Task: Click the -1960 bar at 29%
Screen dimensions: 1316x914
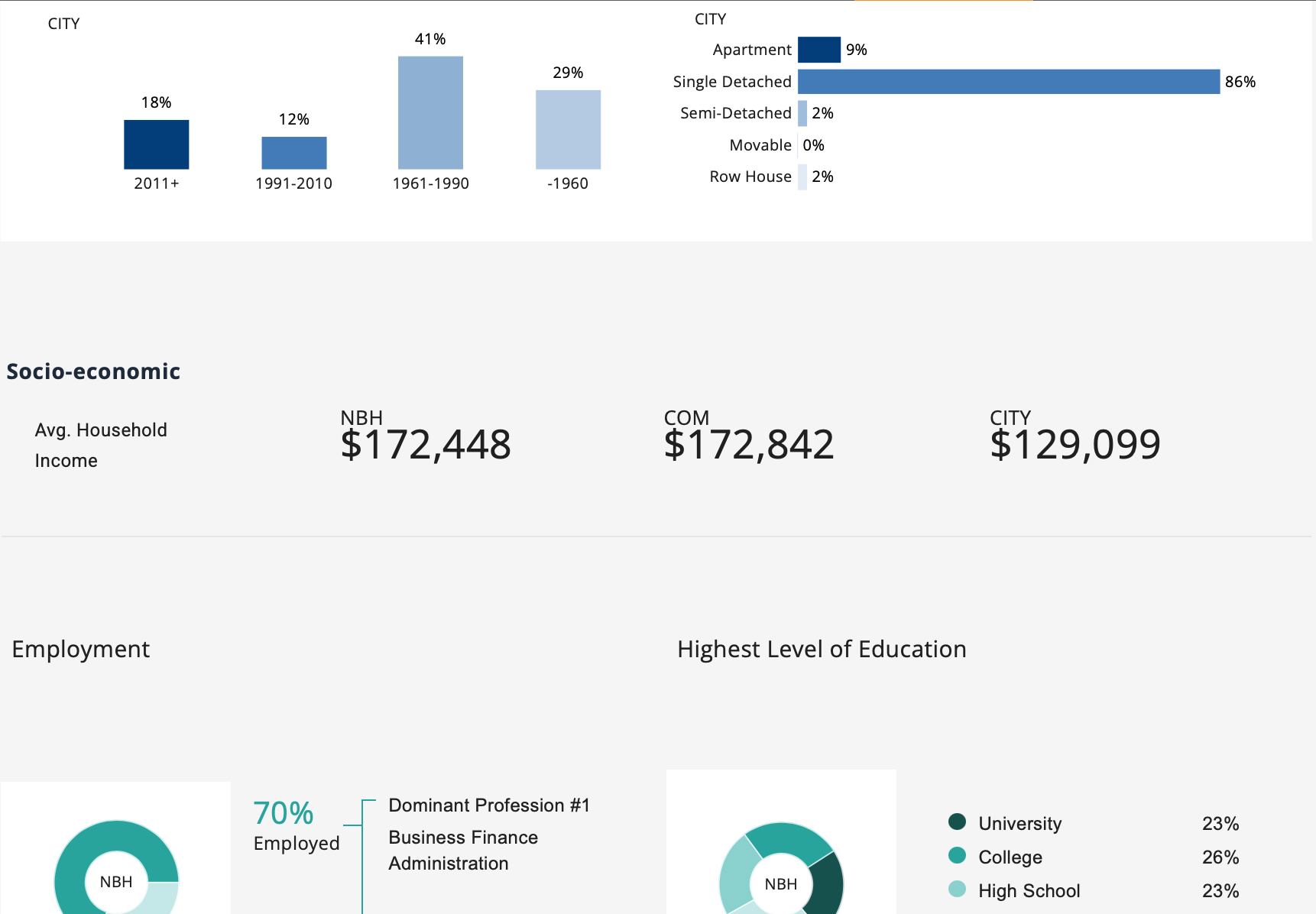Action: pyautogui.click(x=568, y=129)
